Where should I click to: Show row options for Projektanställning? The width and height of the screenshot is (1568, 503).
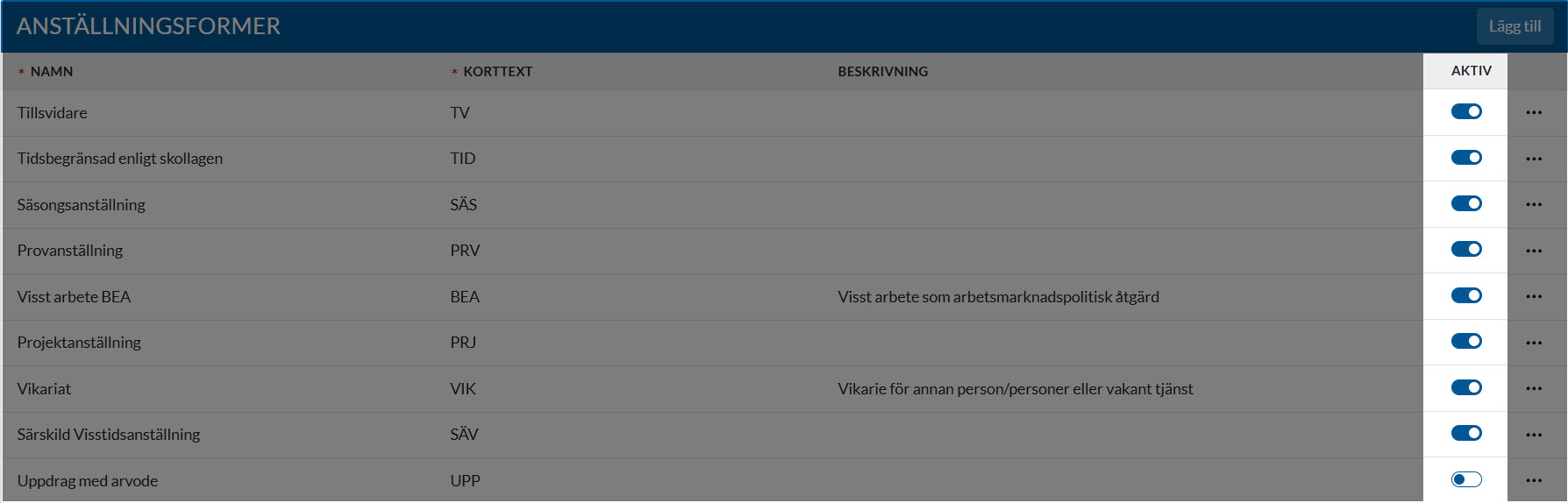tap(1533, 343)
